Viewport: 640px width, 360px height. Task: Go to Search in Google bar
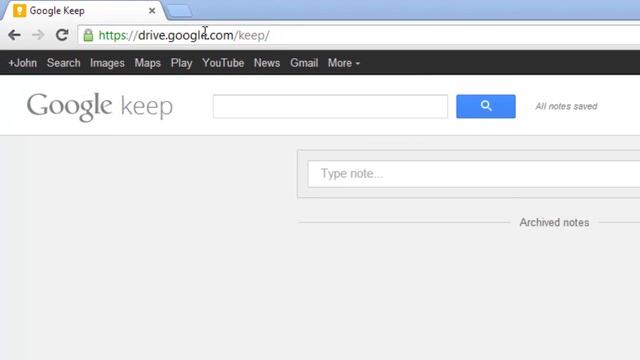point(63,63)
